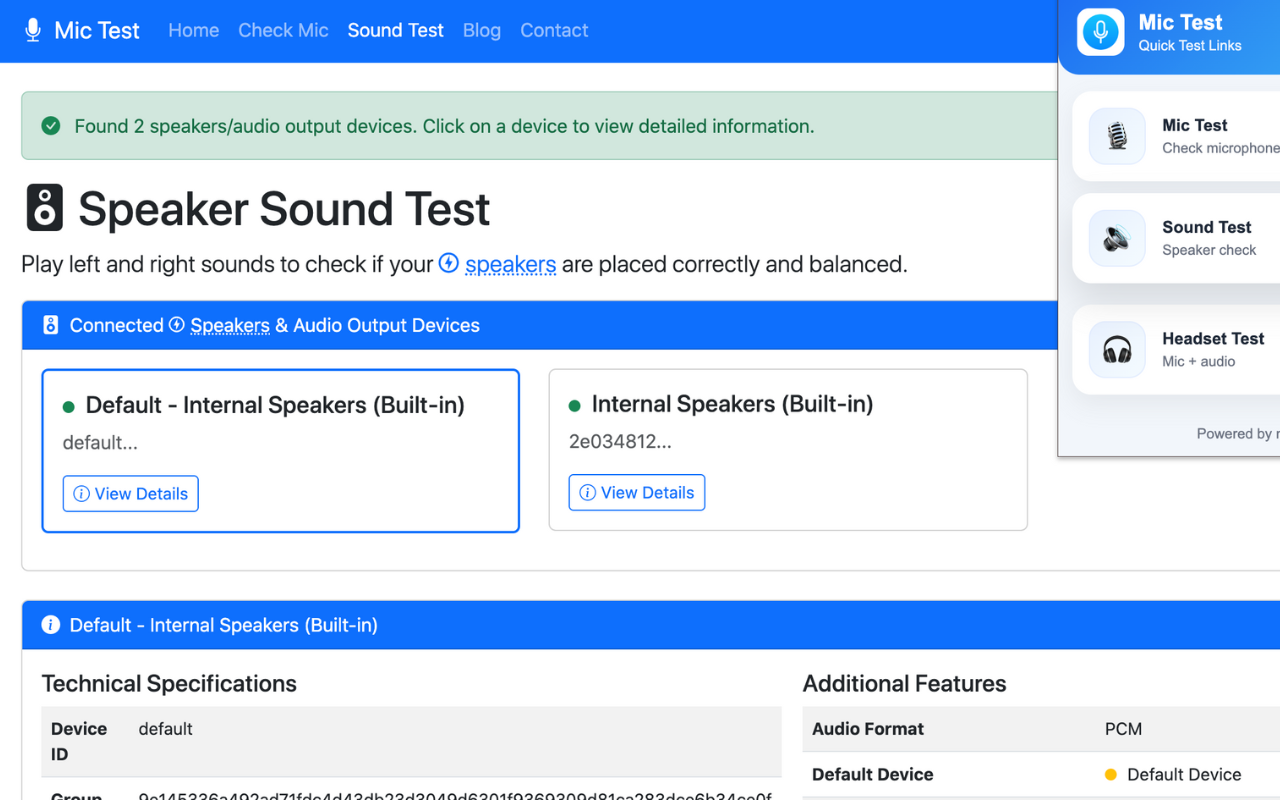Click the green success checkmark icon
The height and width of the screenshot is (800, 1280).
[51, 126]
